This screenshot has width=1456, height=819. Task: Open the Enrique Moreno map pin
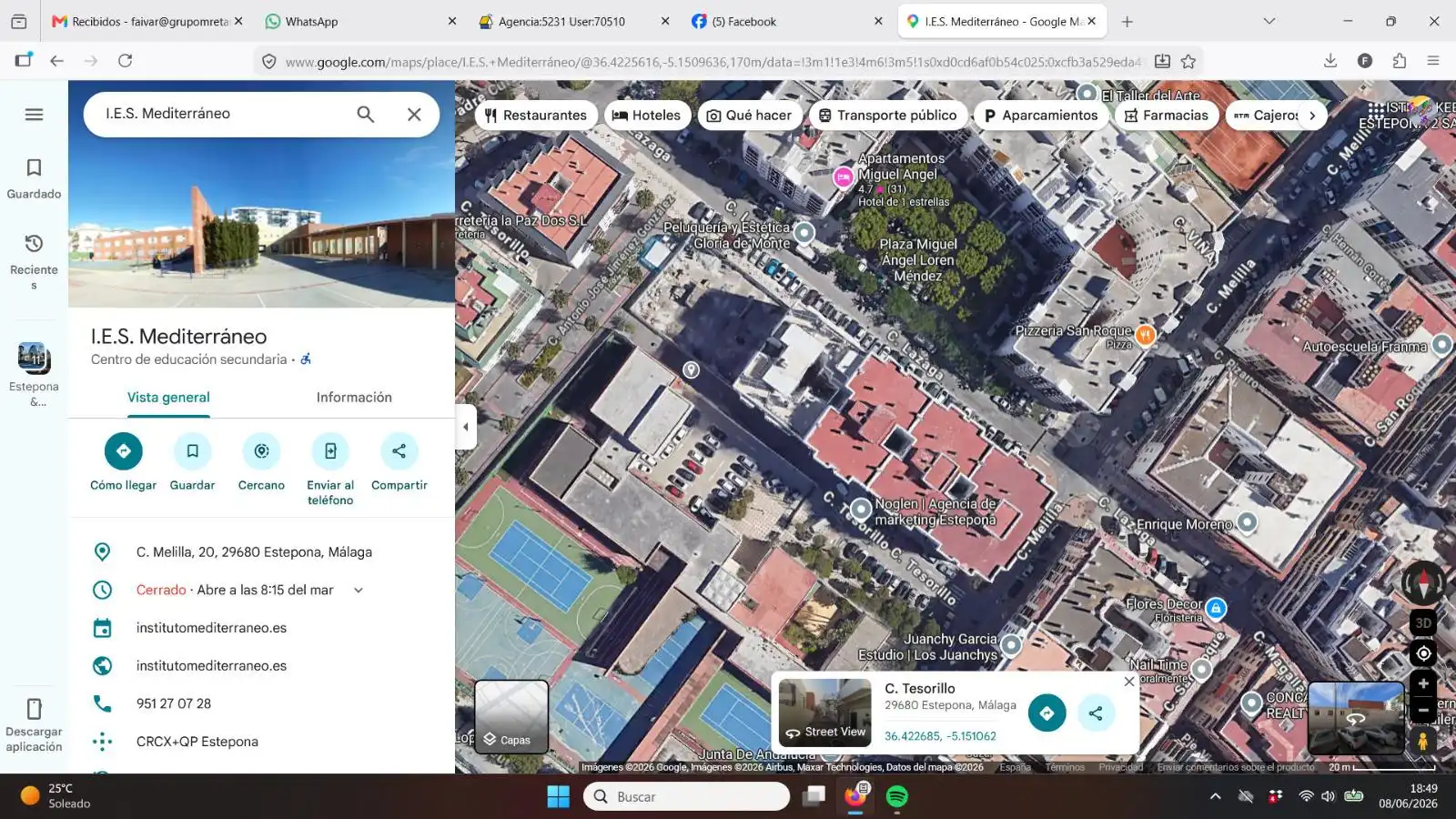click(1248, 522)
